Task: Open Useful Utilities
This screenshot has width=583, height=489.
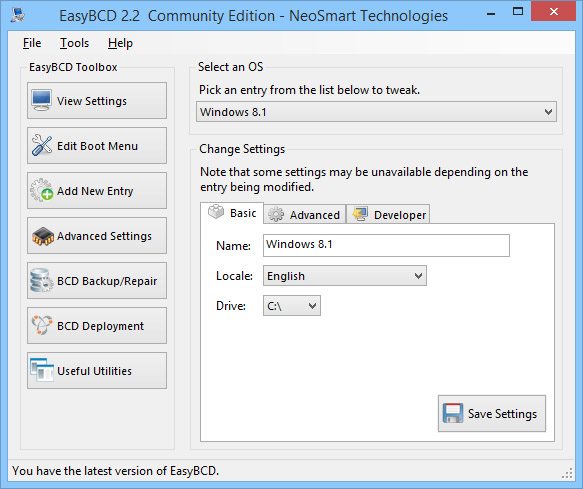Action: tap(97, 371)
